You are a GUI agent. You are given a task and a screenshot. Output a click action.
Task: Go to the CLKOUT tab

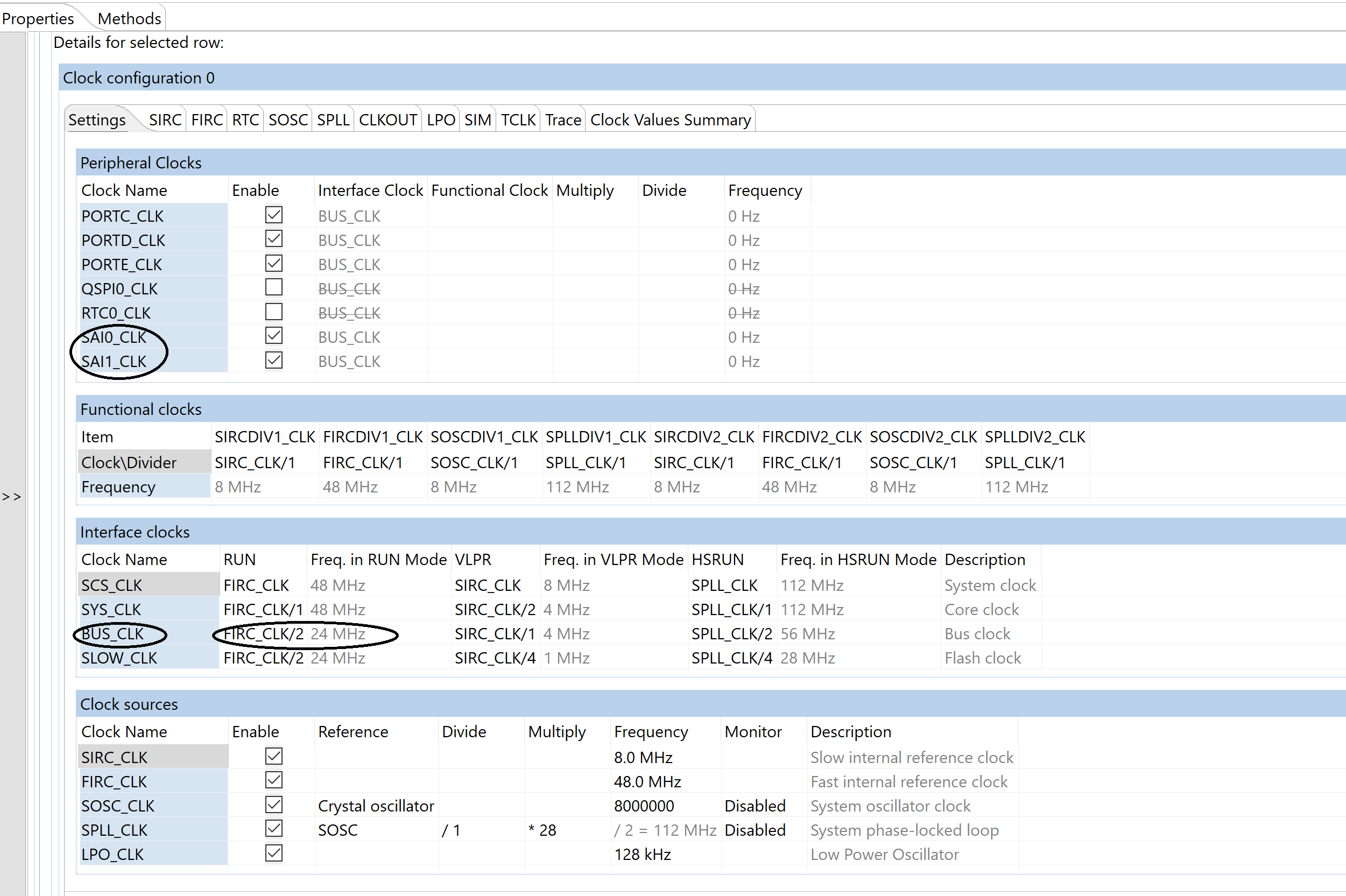(387, 120)
